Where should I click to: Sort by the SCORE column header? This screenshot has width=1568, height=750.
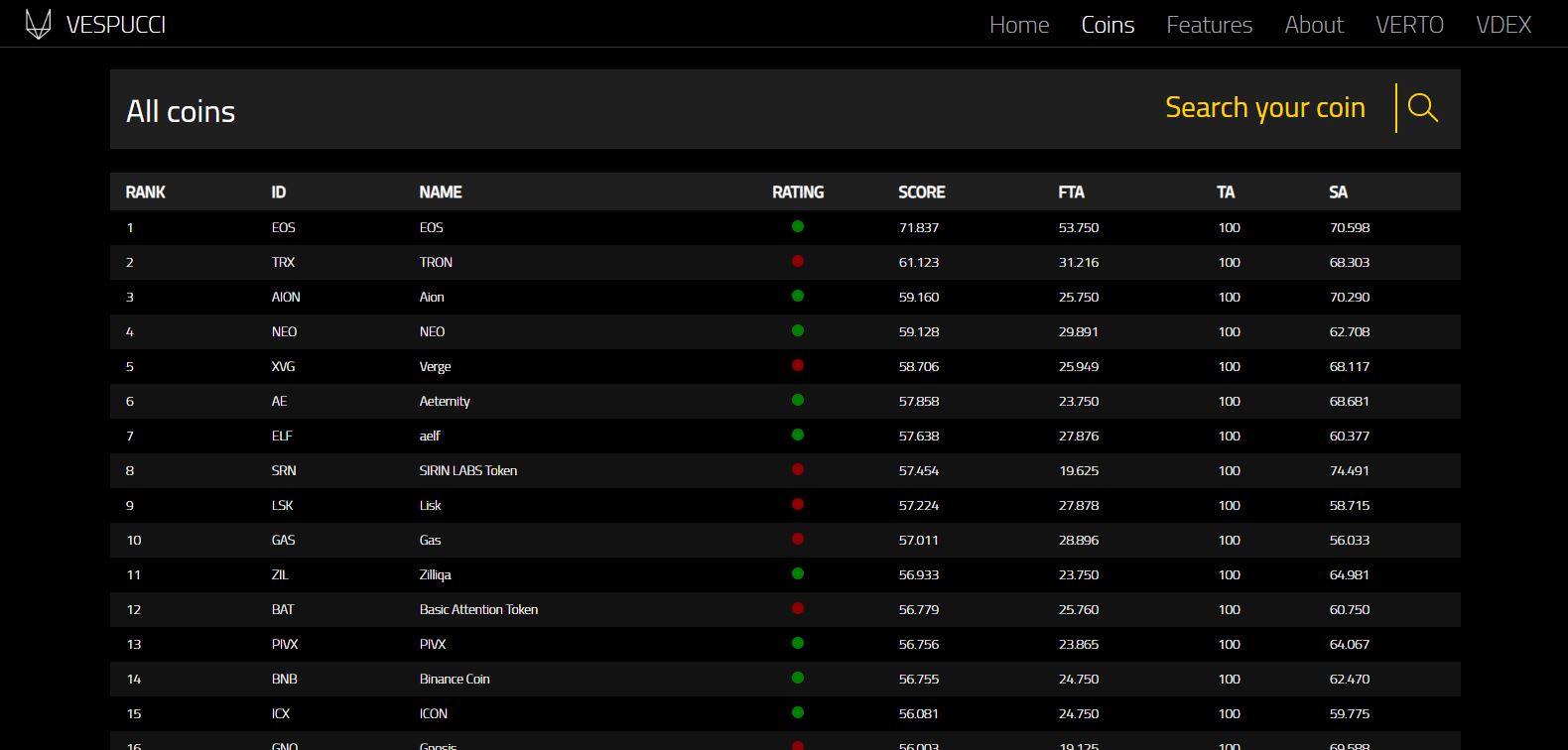(922, 192)
